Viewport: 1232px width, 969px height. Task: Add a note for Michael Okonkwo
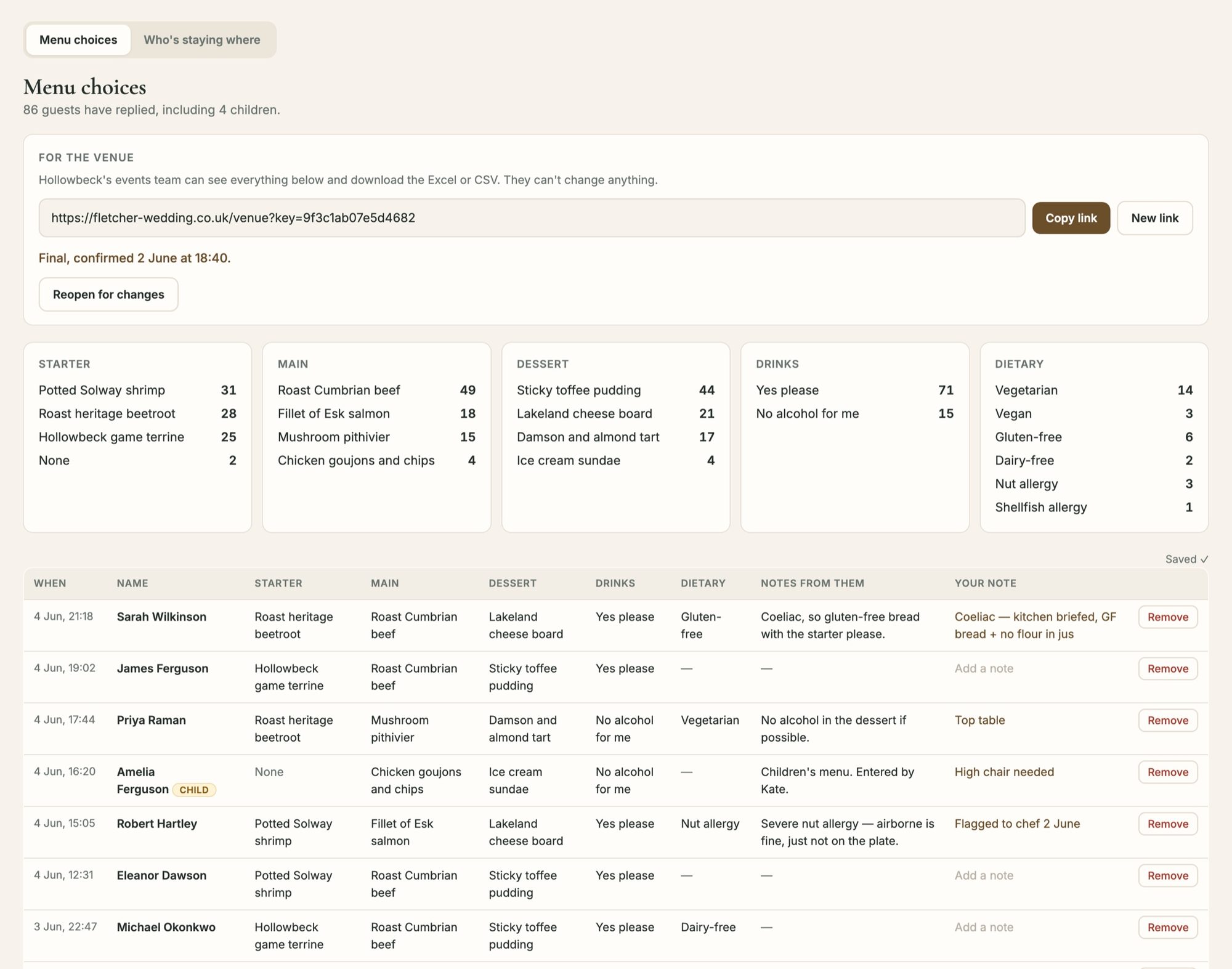984,928
